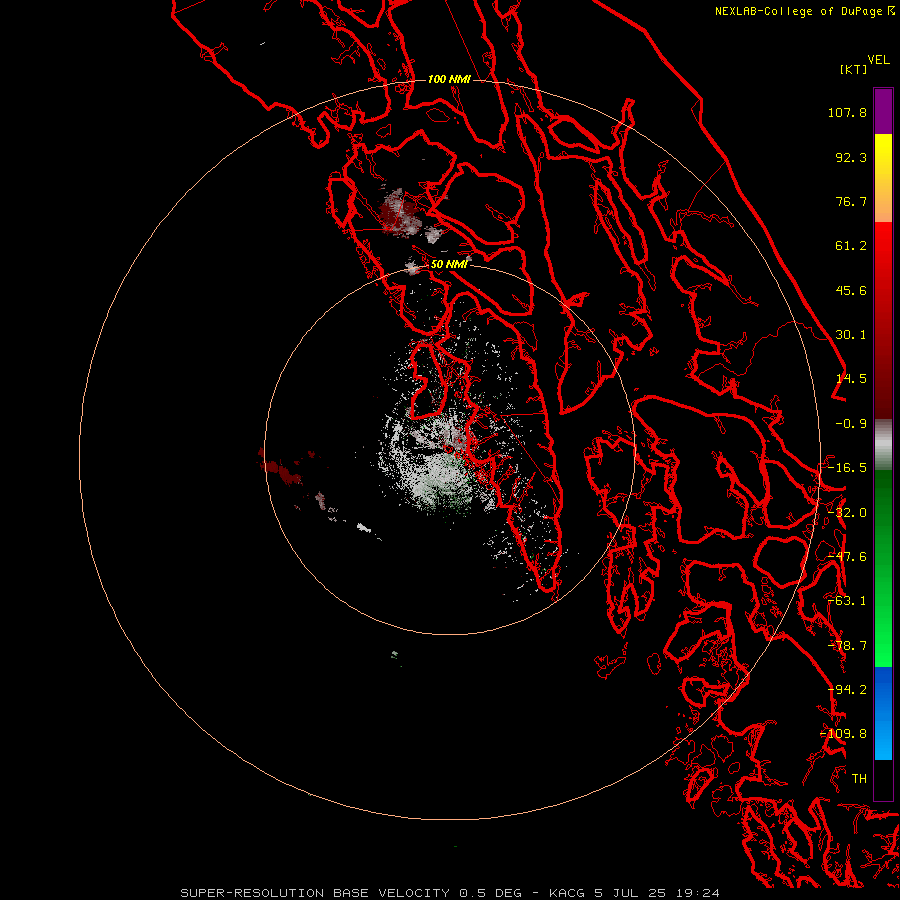This screenshot has height=900, width=900.
Task: Click the -63.1 velocity scale value
Action: pos(847,601)
